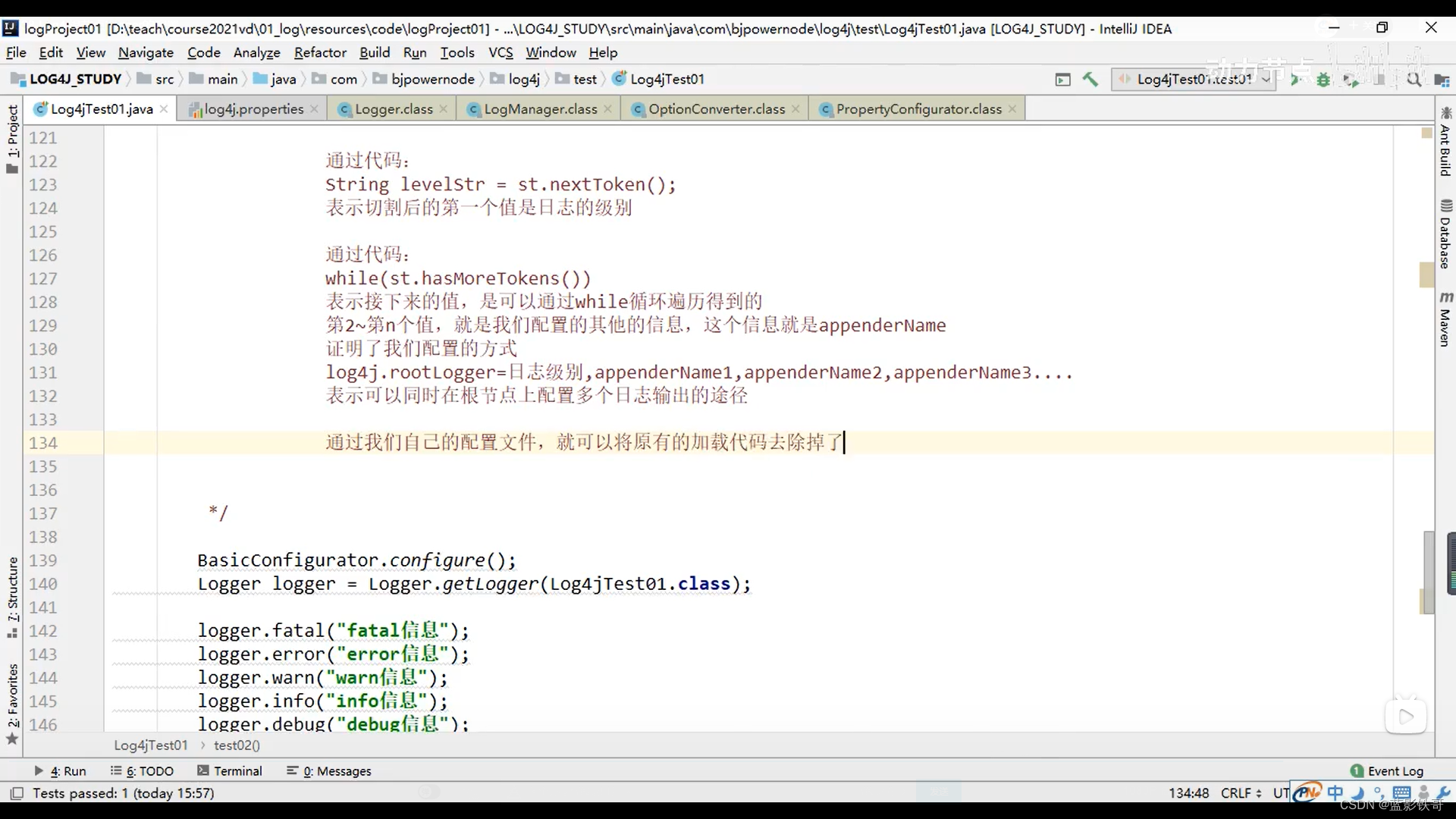Click the test02() breadcrumb below the editor

point(237,745)
